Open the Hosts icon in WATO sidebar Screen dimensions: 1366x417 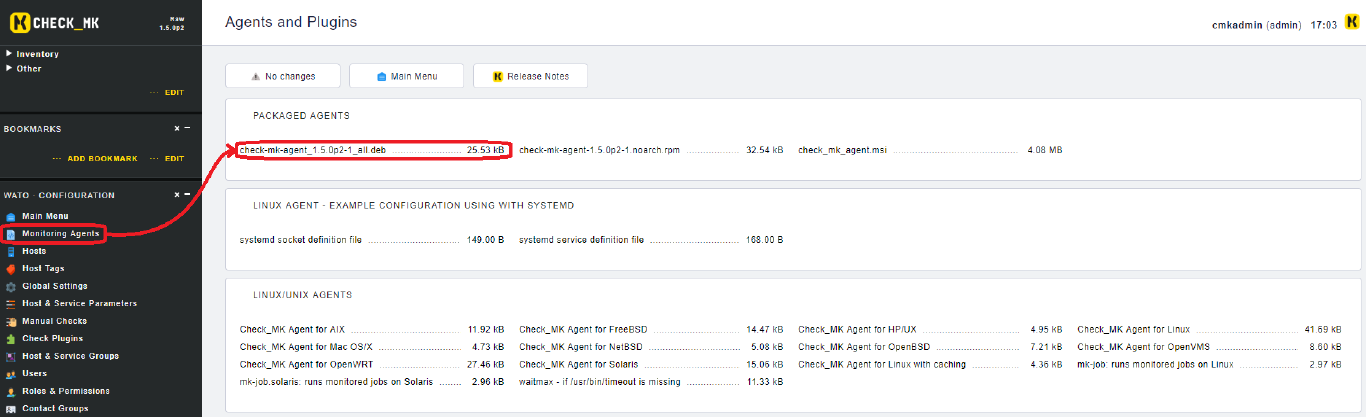coord(11,251)
